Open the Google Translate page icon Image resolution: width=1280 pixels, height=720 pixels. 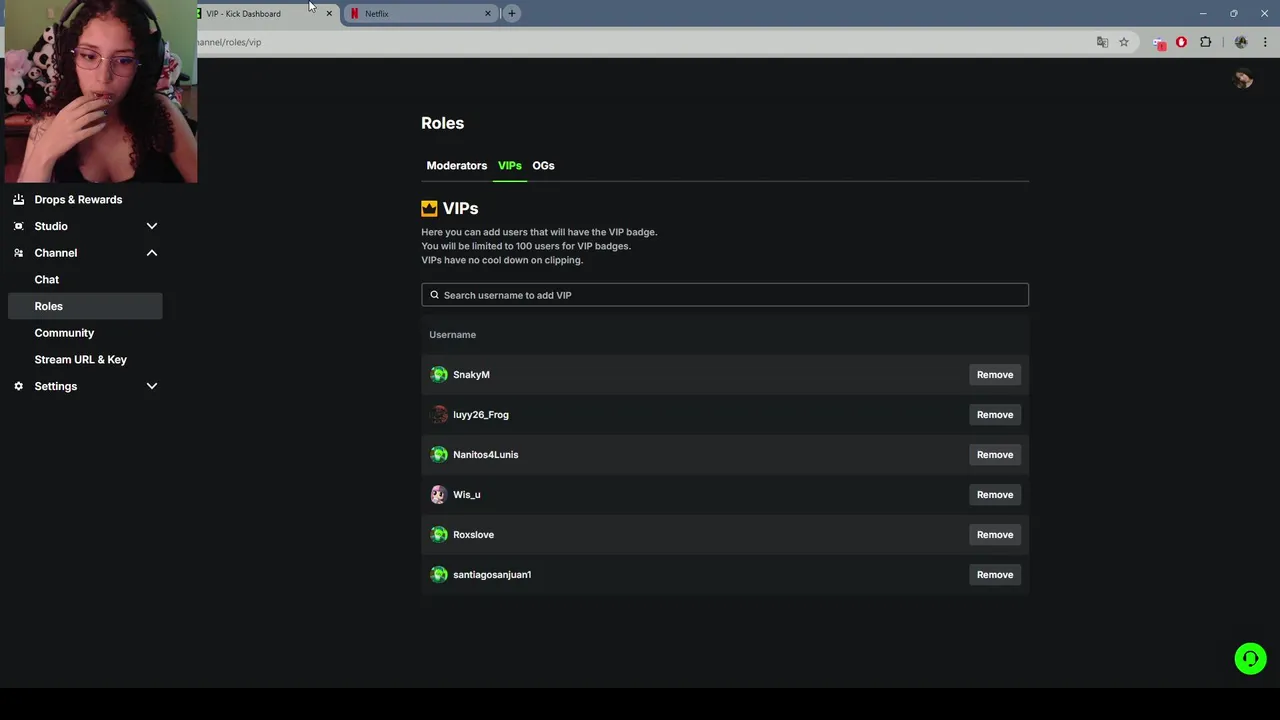click(x=1102, y=42)
